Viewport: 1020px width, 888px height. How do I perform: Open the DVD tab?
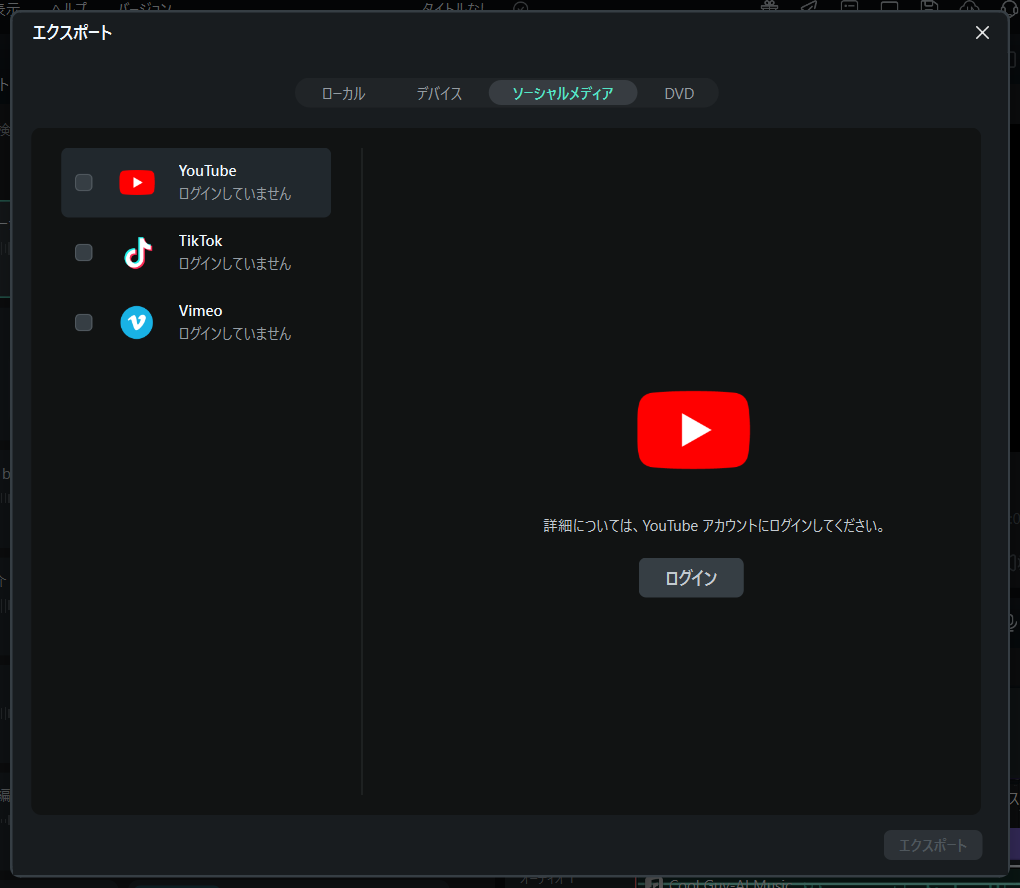[x=679, y=93]
